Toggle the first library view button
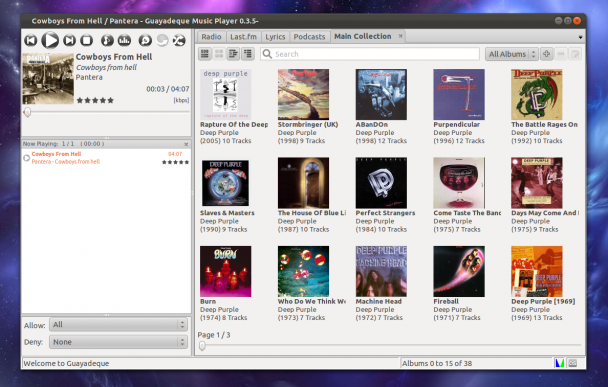The image size is (608, 387). [205, 54]
